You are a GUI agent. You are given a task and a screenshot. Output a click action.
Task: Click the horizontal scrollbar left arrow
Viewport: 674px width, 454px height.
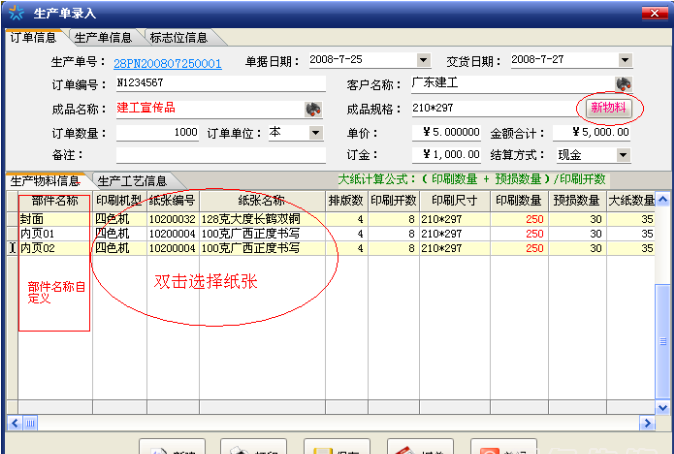(x=14, y=423)
